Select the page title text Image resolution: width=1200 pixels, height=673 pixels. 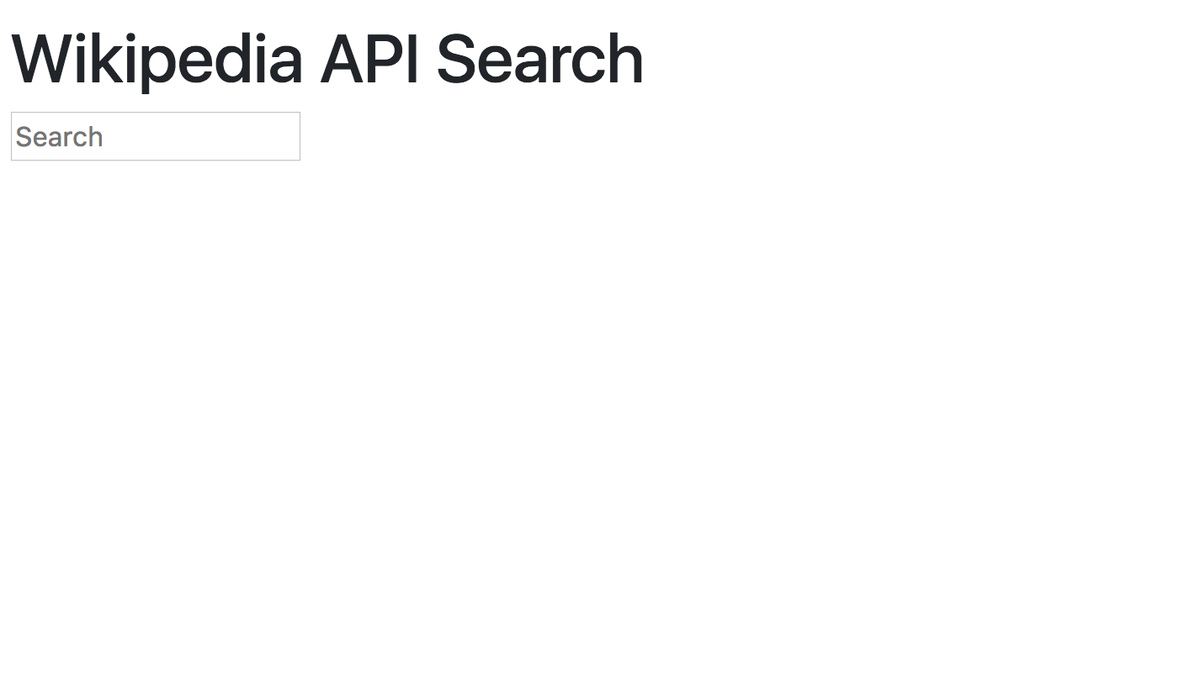click(x=327, y=59)
